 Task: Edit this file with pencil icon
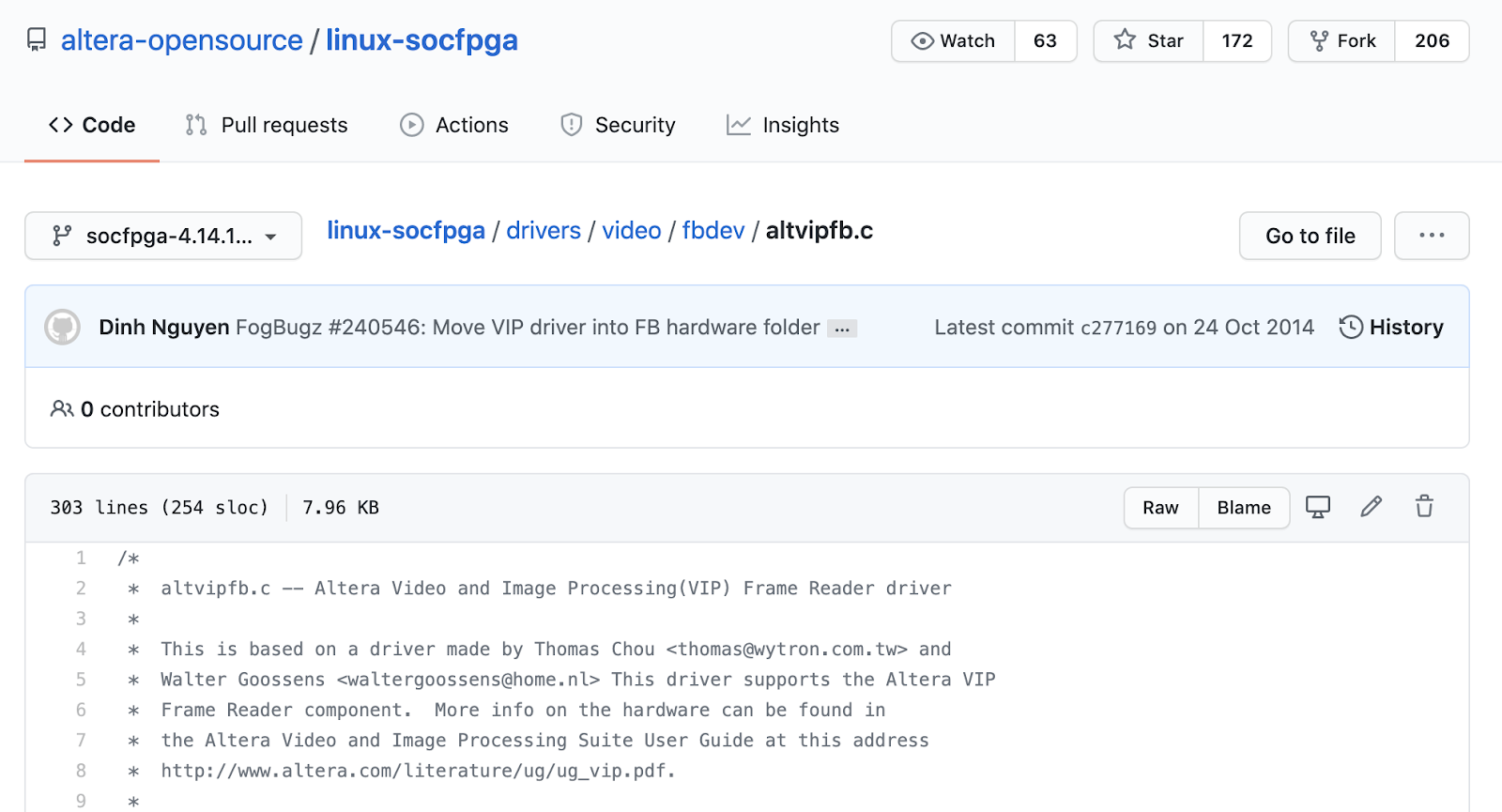coord(1372,507)
